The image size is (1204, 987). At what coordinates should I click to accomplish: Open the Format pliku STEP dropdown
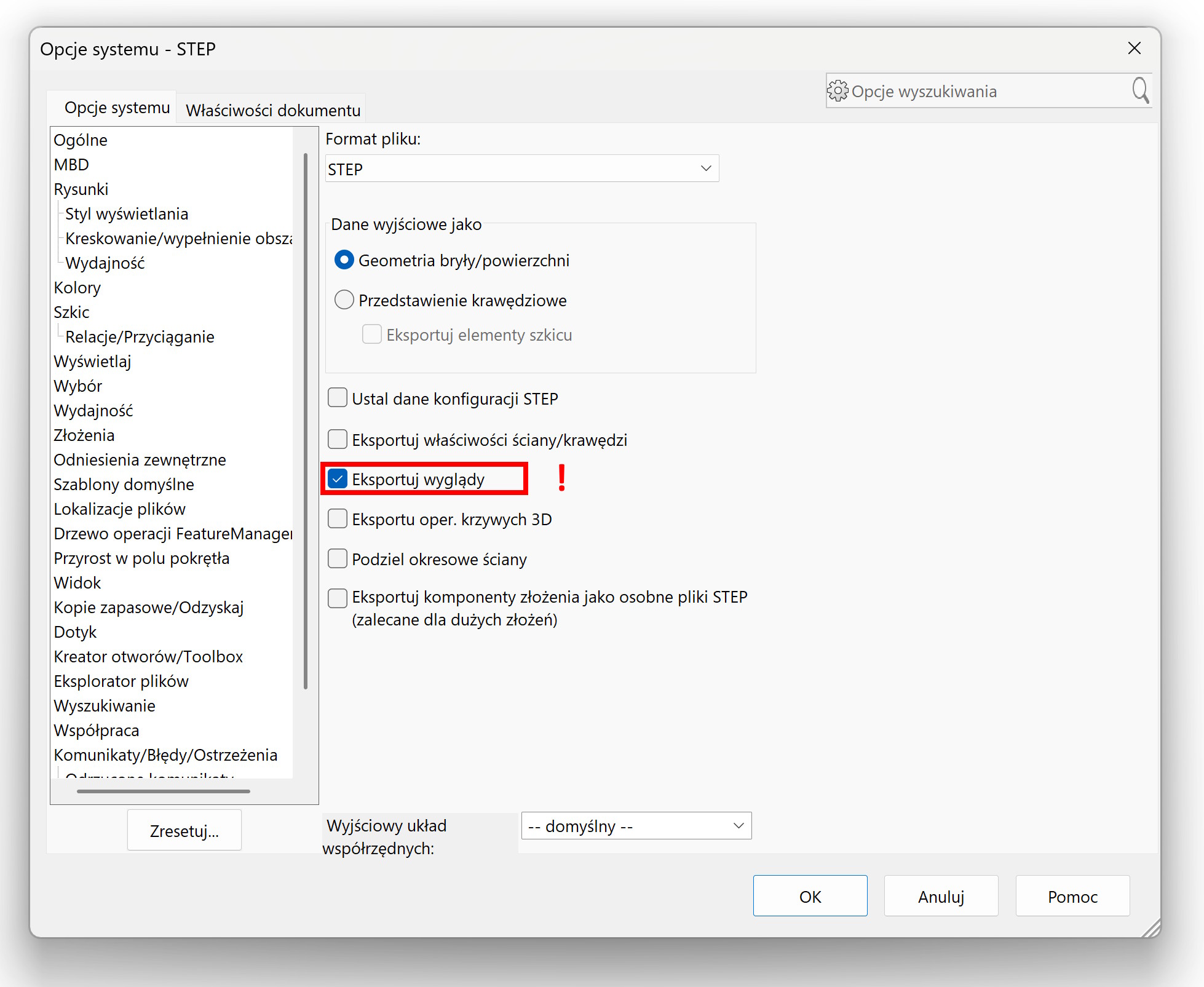tap(521, 168)
